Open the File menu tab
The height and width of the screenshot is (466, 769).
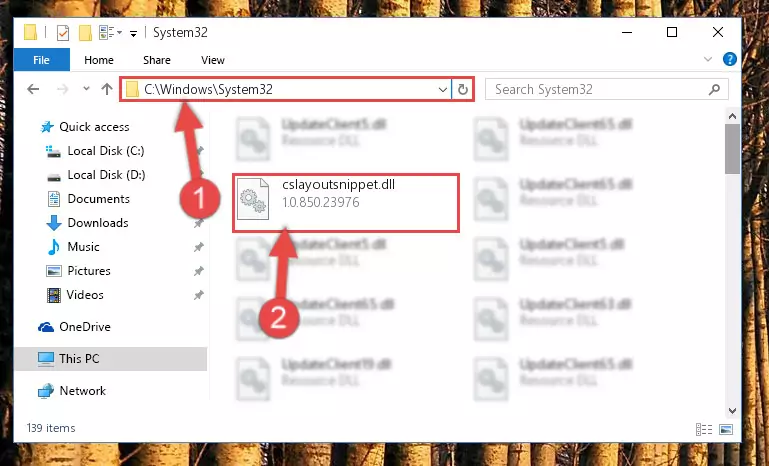coord(42,60)
